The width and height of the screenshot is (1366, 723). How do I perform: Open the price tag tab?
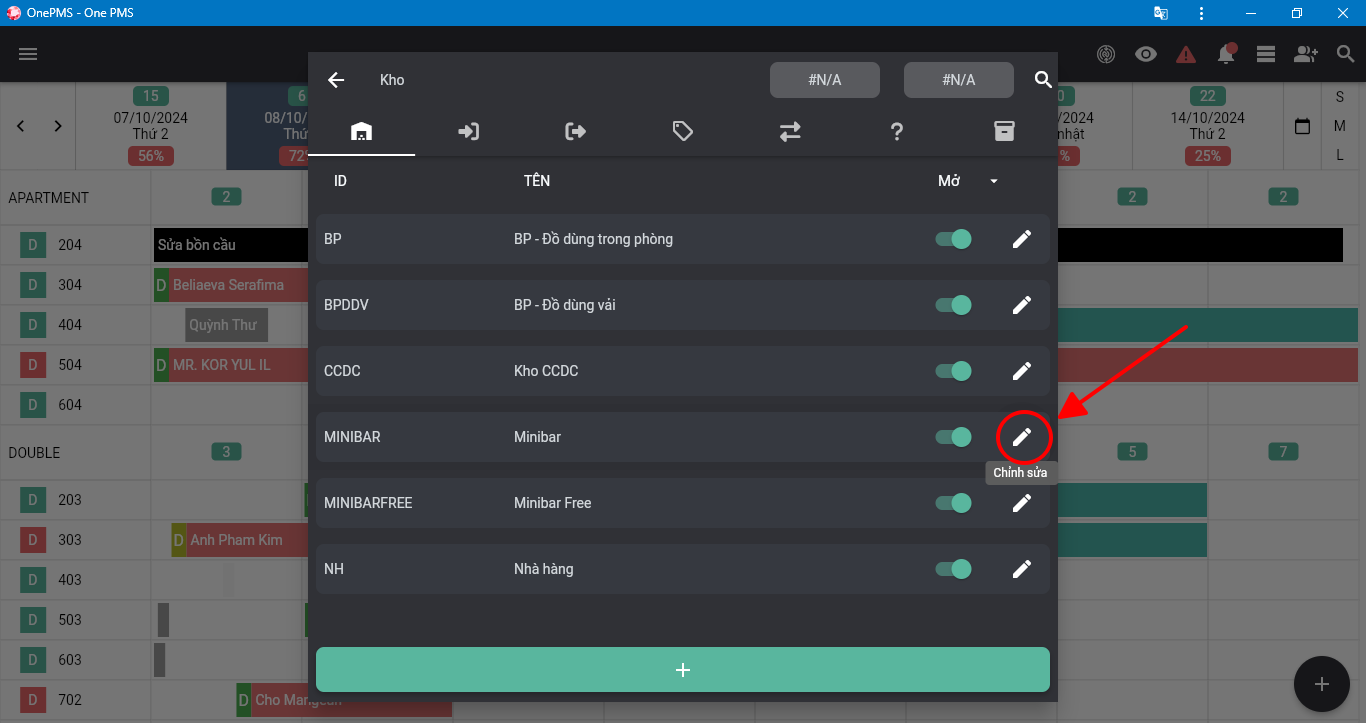point(683,131)
